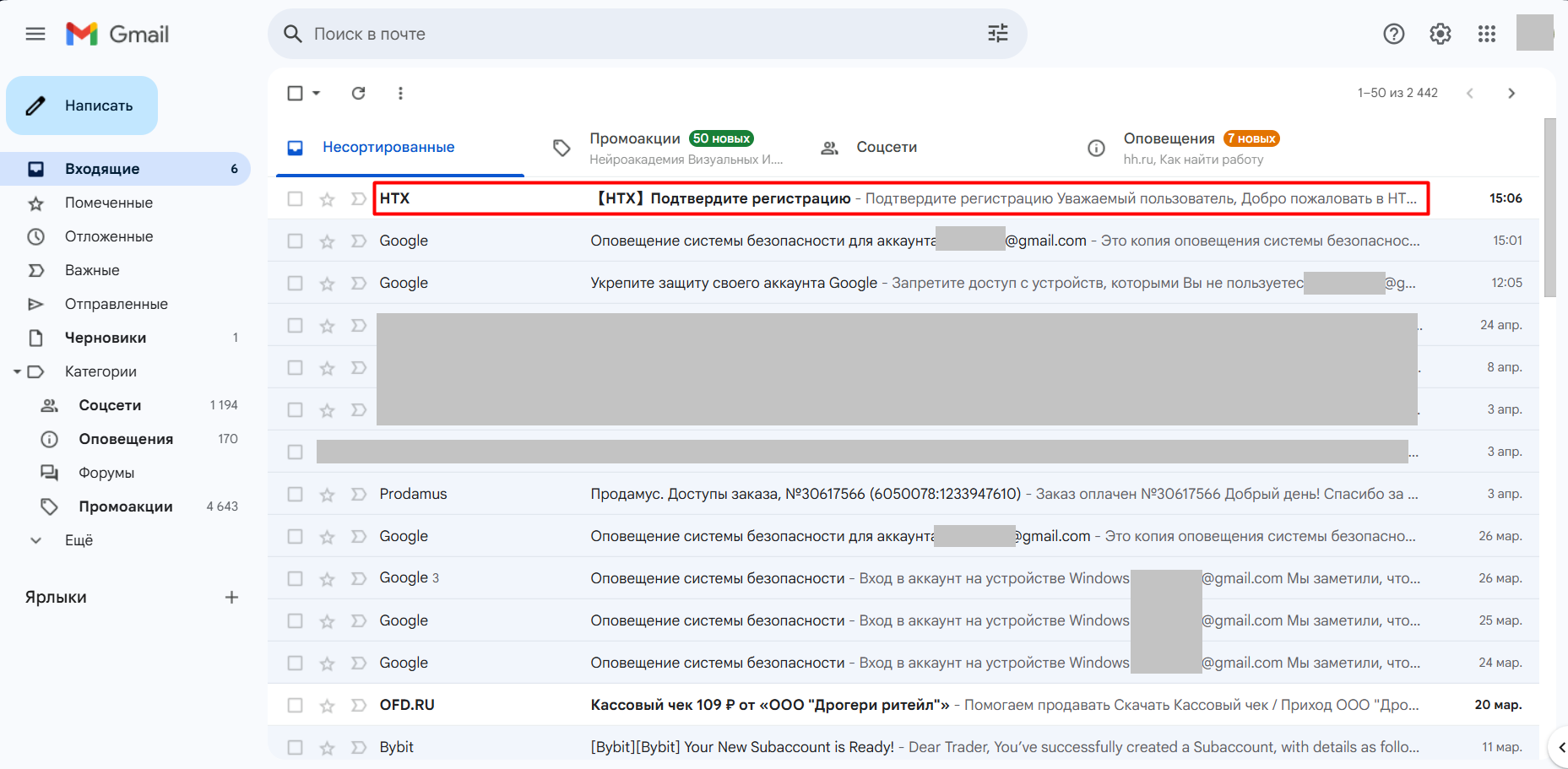Open the main menu hamburger icon
This screenshot has height=769, width=1568.
35,34
